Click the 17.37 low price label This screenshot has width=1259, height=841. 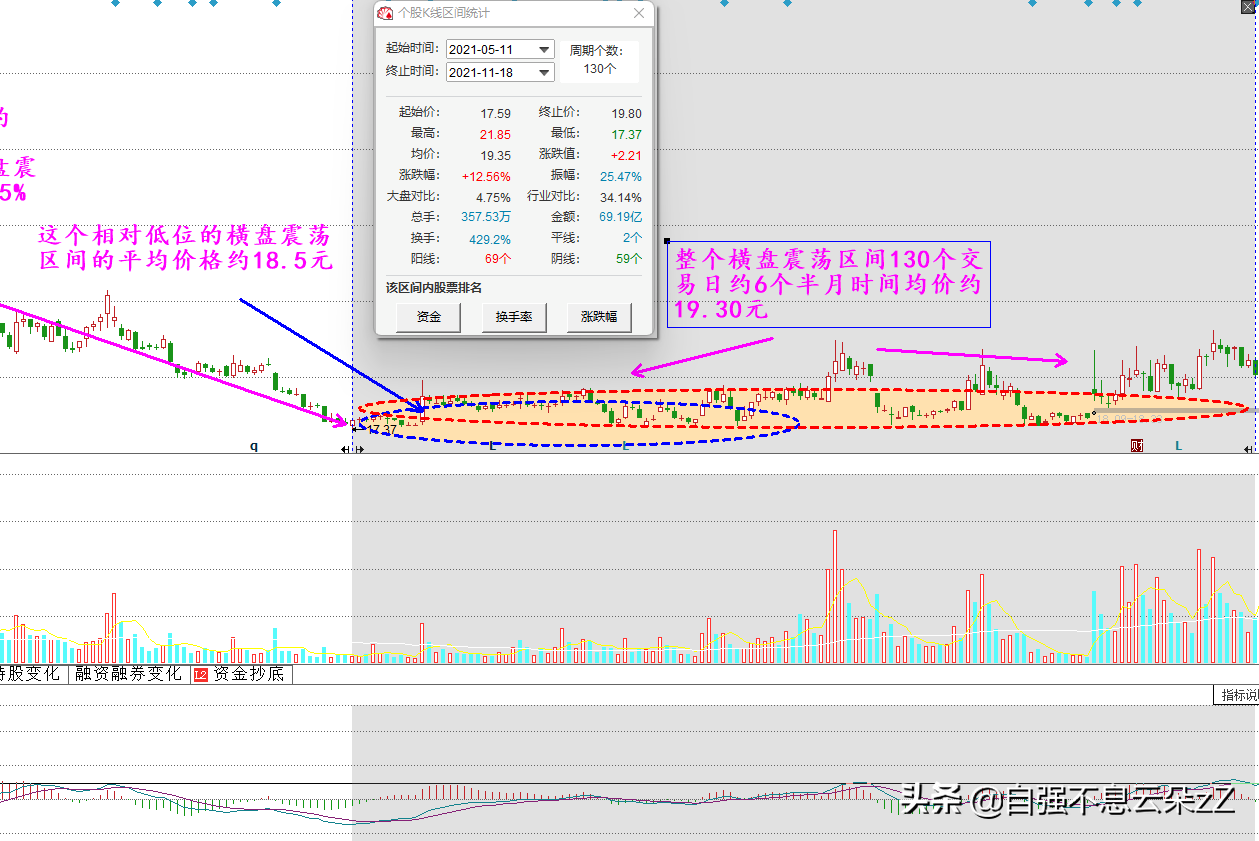click(381, 430)
